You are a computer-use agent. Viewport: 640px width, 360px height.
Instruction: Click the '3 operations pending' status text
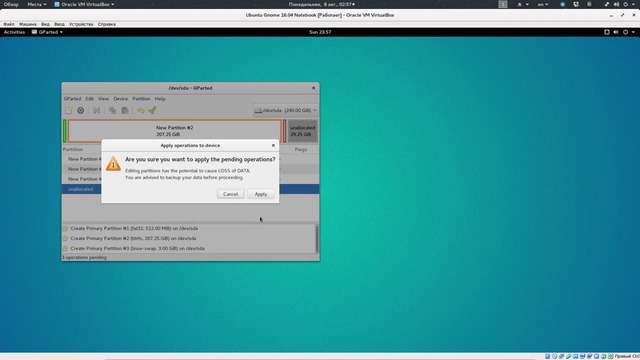click(x=84, y=258)
